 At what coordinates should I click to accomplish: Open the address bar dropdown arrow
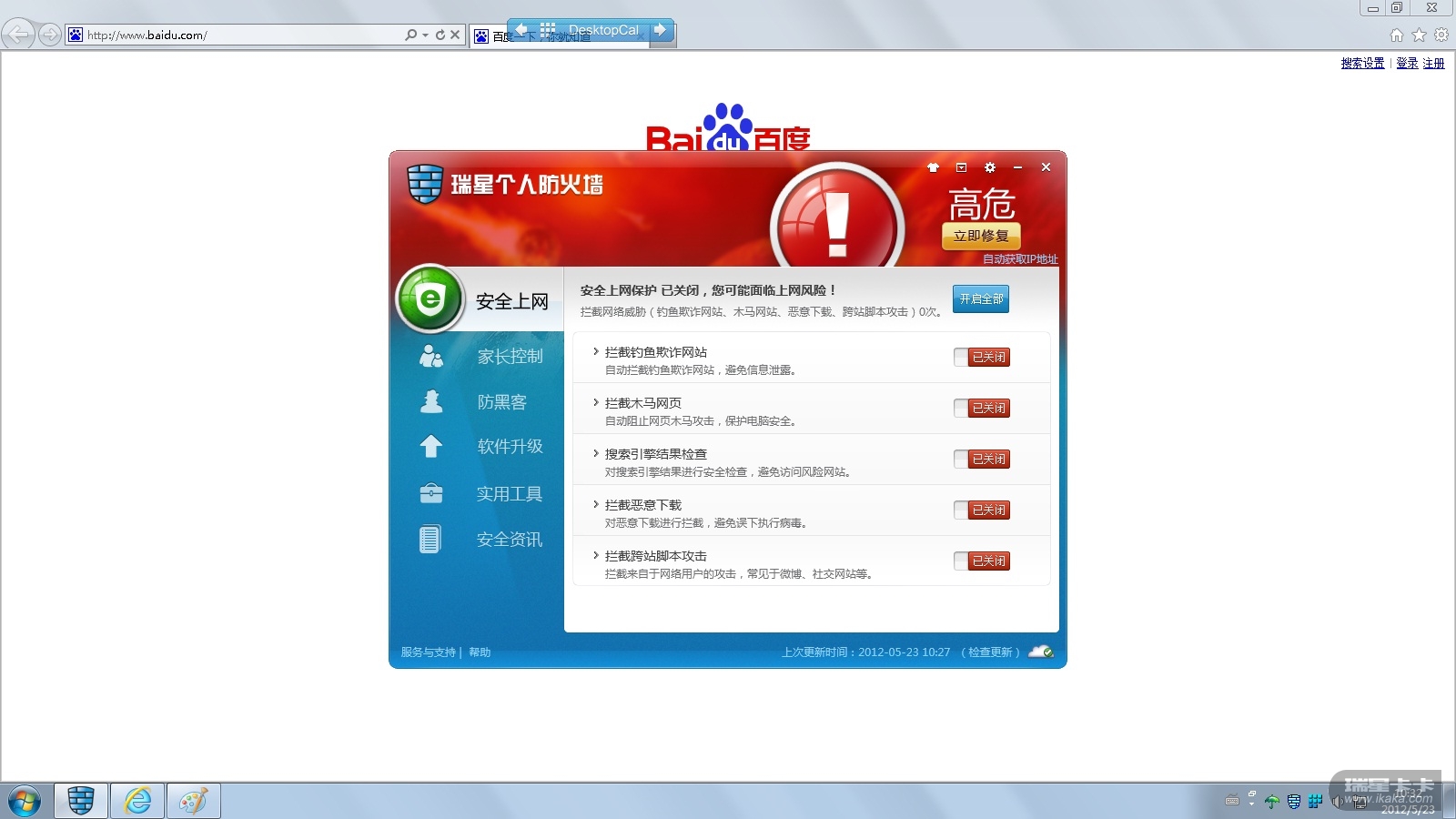[425, 35]
